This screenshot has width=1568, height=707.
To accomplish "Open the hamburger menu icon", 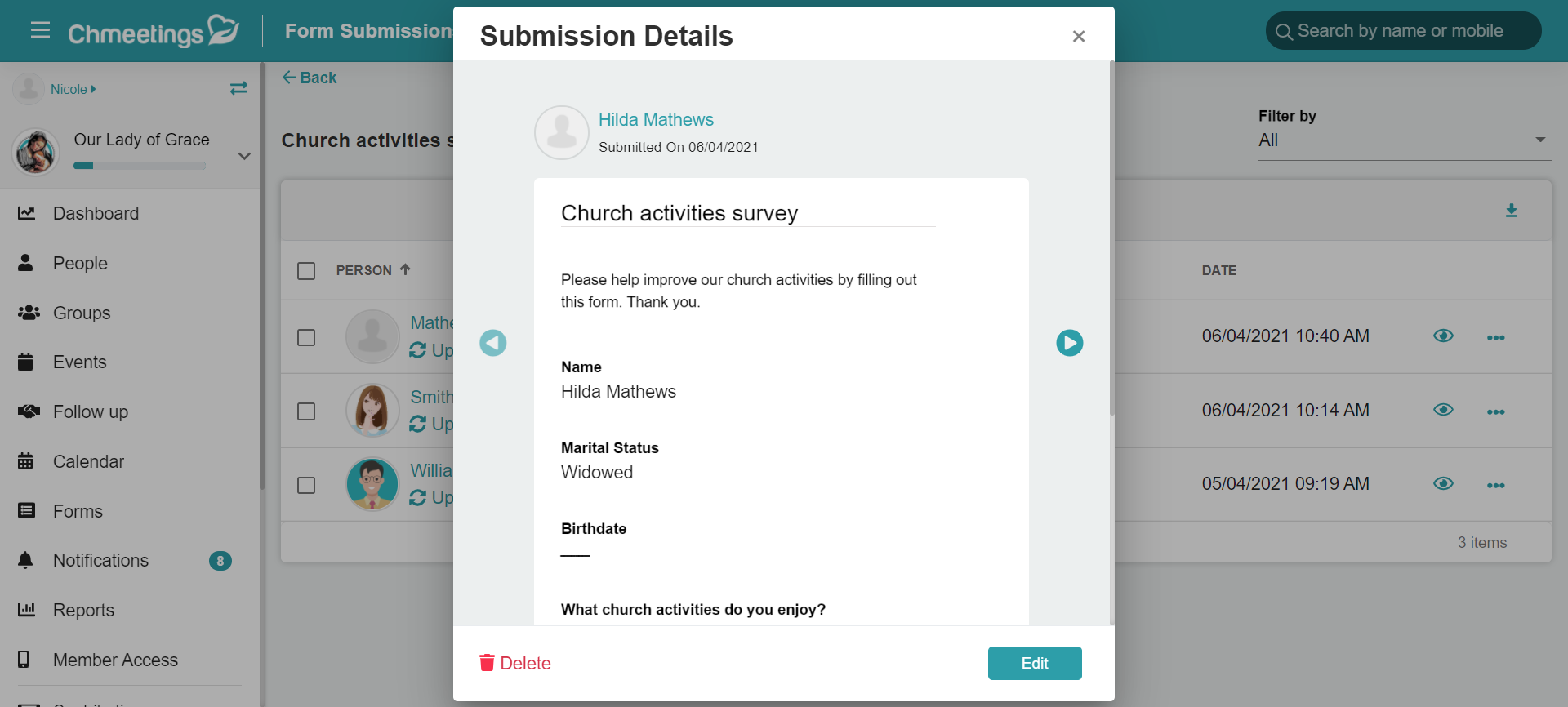I will 40,30.
